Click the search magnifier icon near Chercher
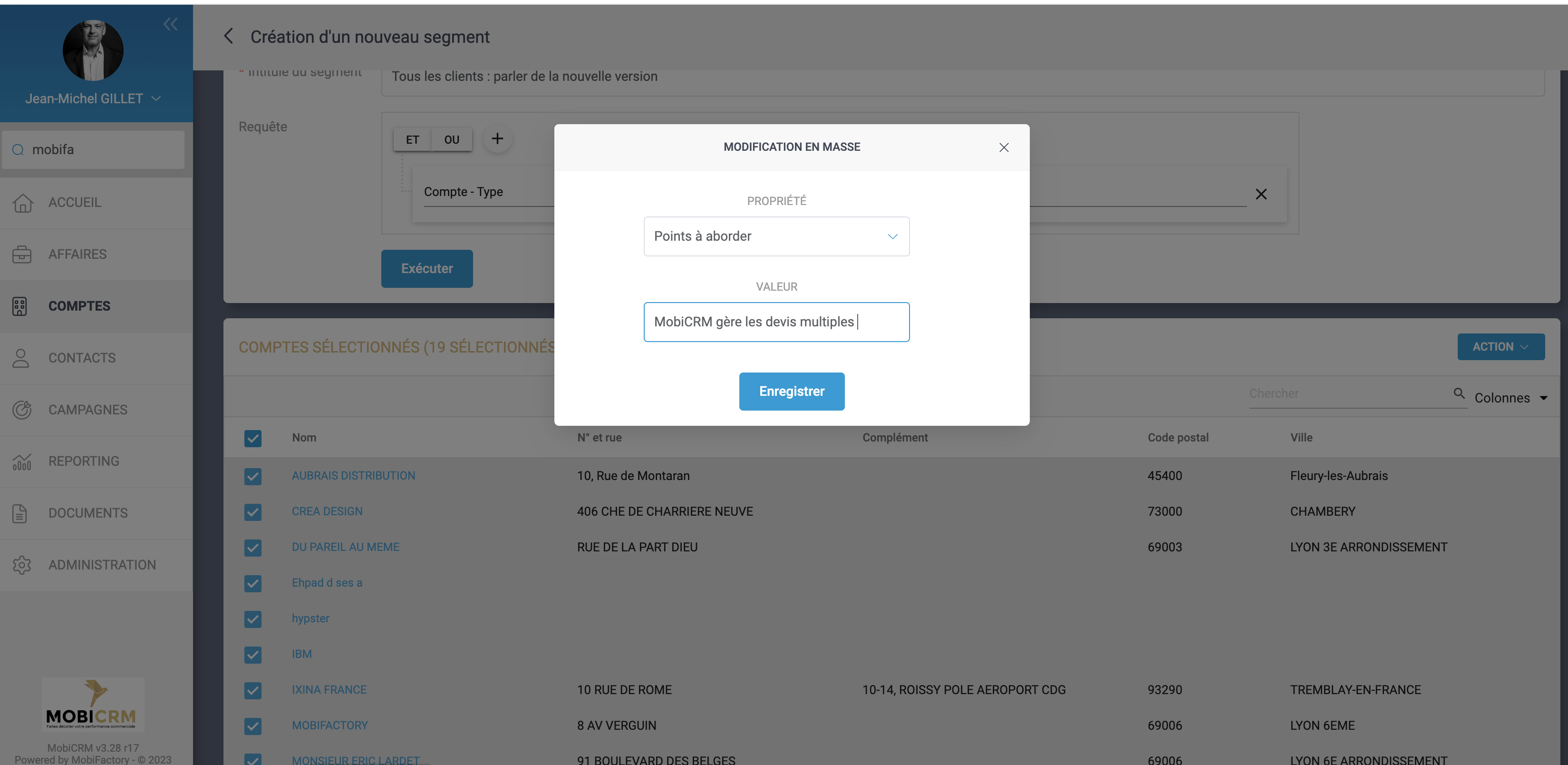 click(x=1459, y=393)
